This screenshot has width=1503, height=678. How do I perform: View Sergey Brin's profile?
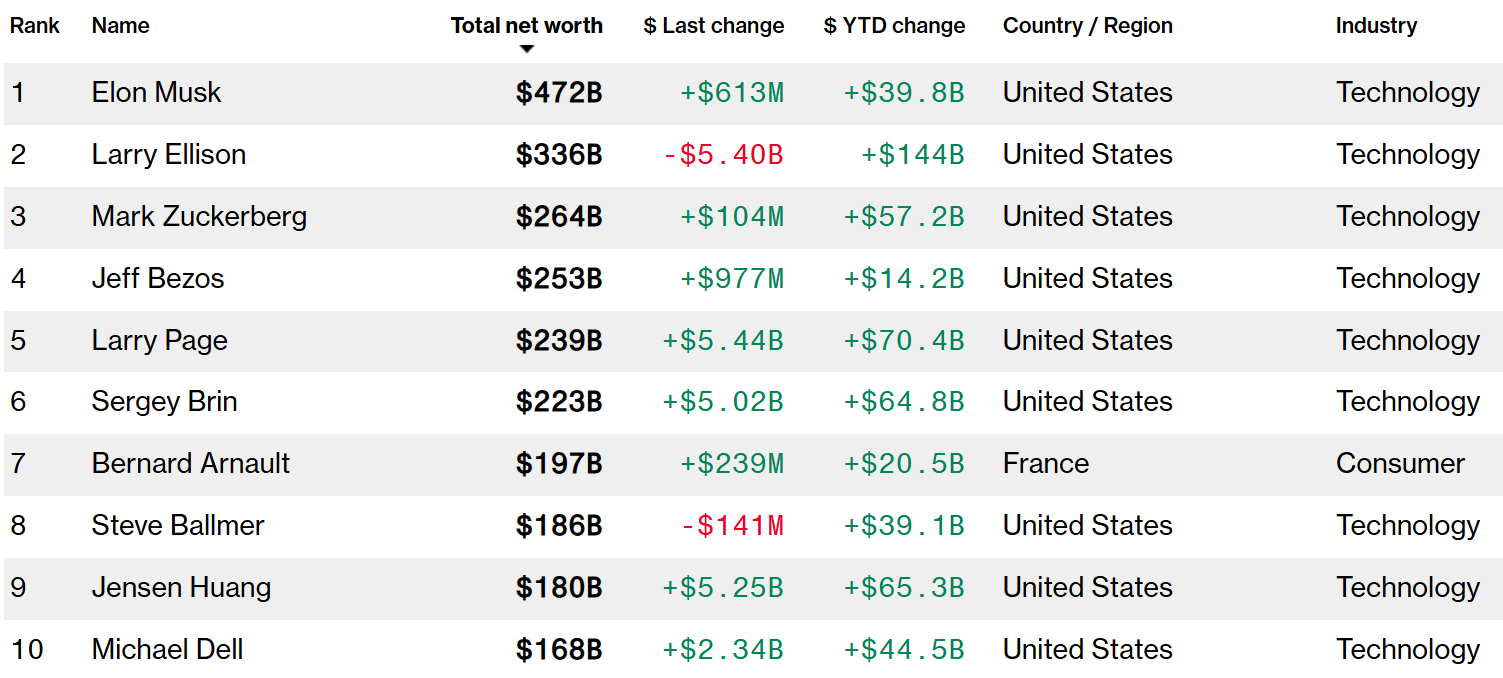coord(164,402)
